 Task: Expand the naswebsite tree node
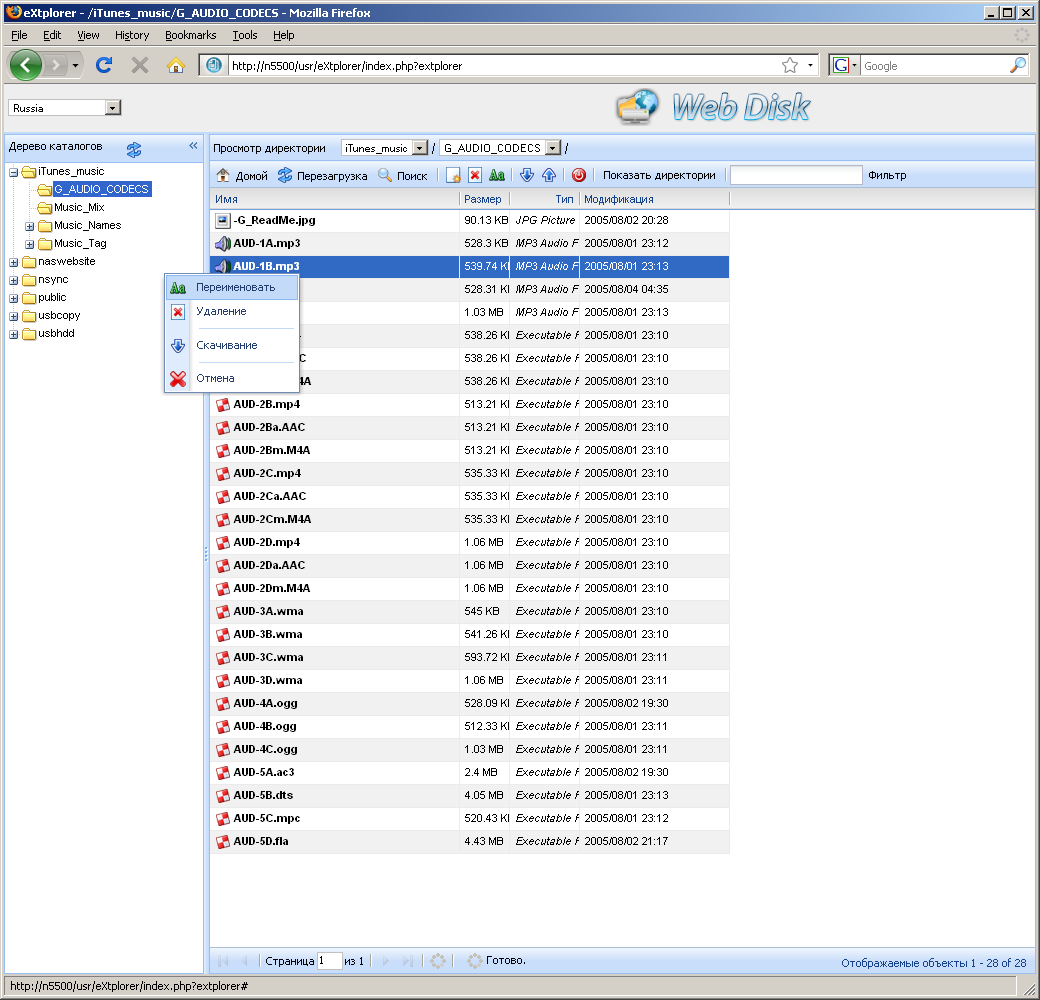pyautogui.click(x=13, y=263)
